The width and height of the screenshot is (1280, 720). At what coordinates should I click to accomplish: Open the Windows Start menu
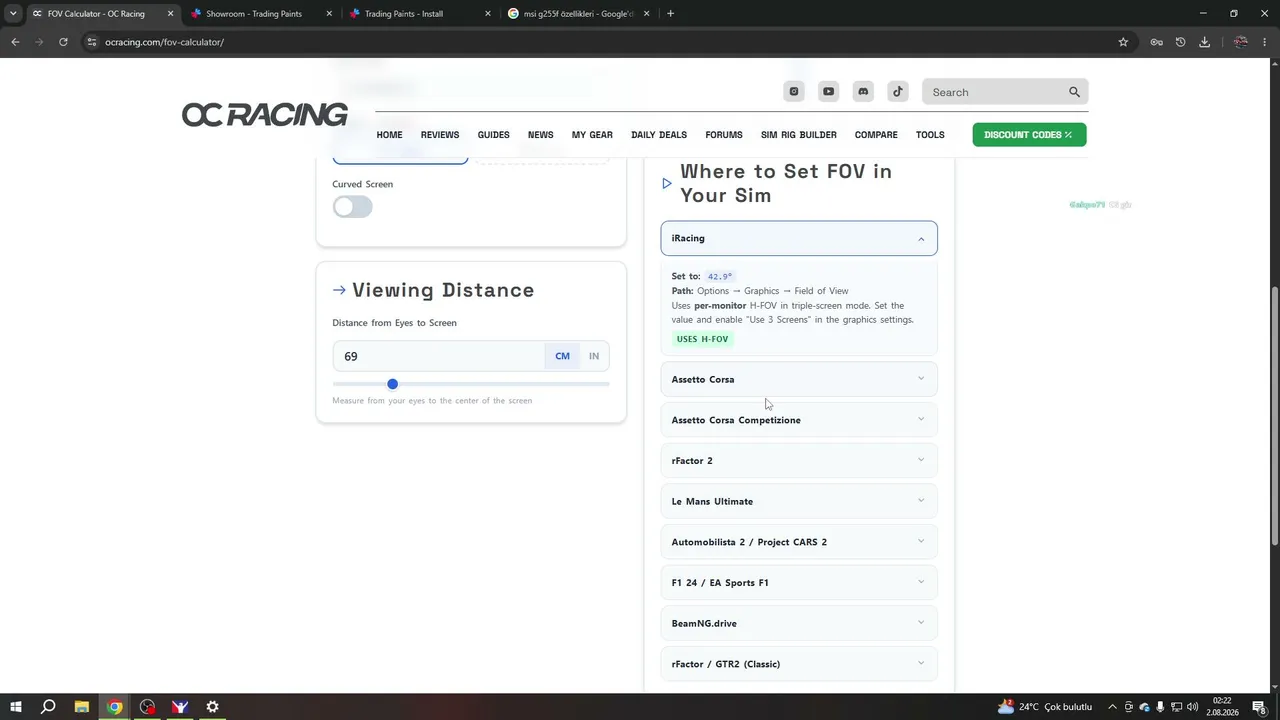click(x=16, y=707)
